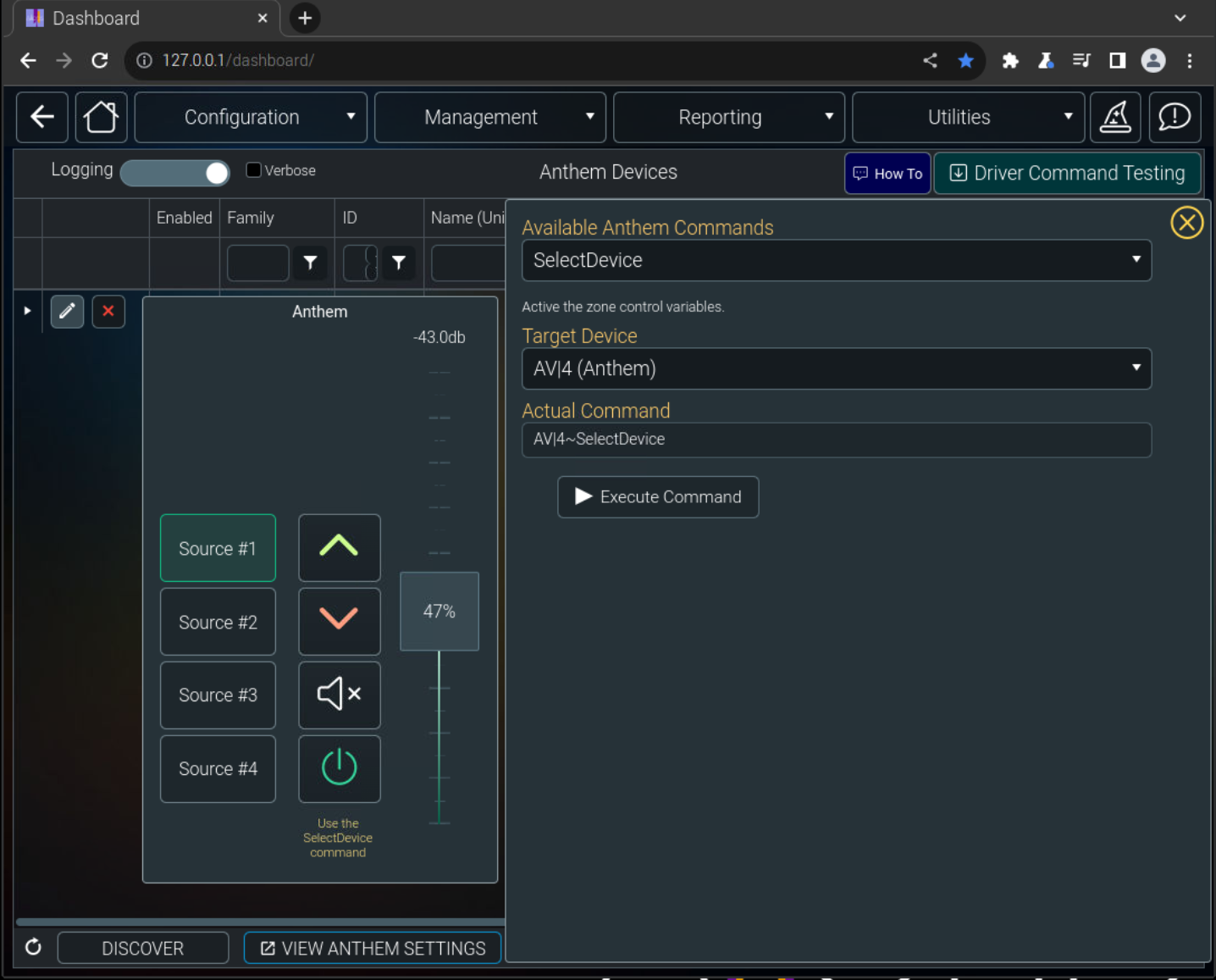Viewport: 1216px width, 980px height.
Task: Reload the browser page
Action: pyautogui.click(x=100, y=60)
